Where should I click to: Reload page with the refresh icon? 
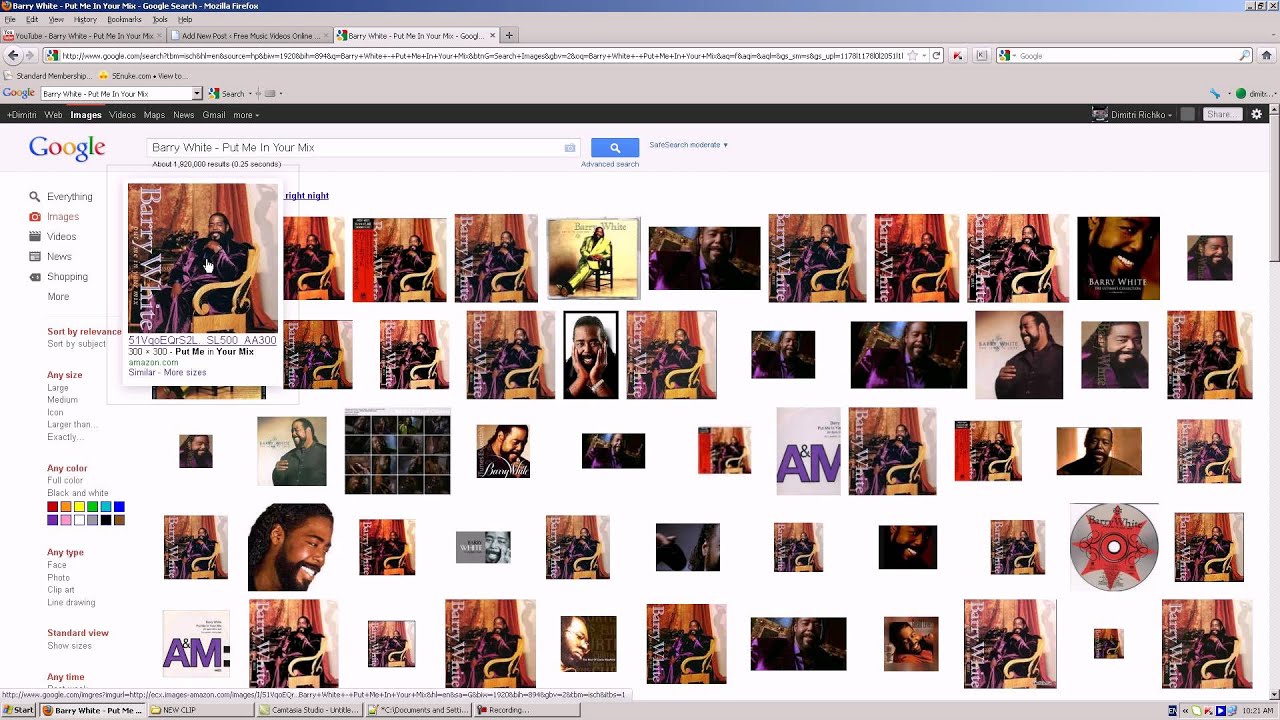(936, 56)
